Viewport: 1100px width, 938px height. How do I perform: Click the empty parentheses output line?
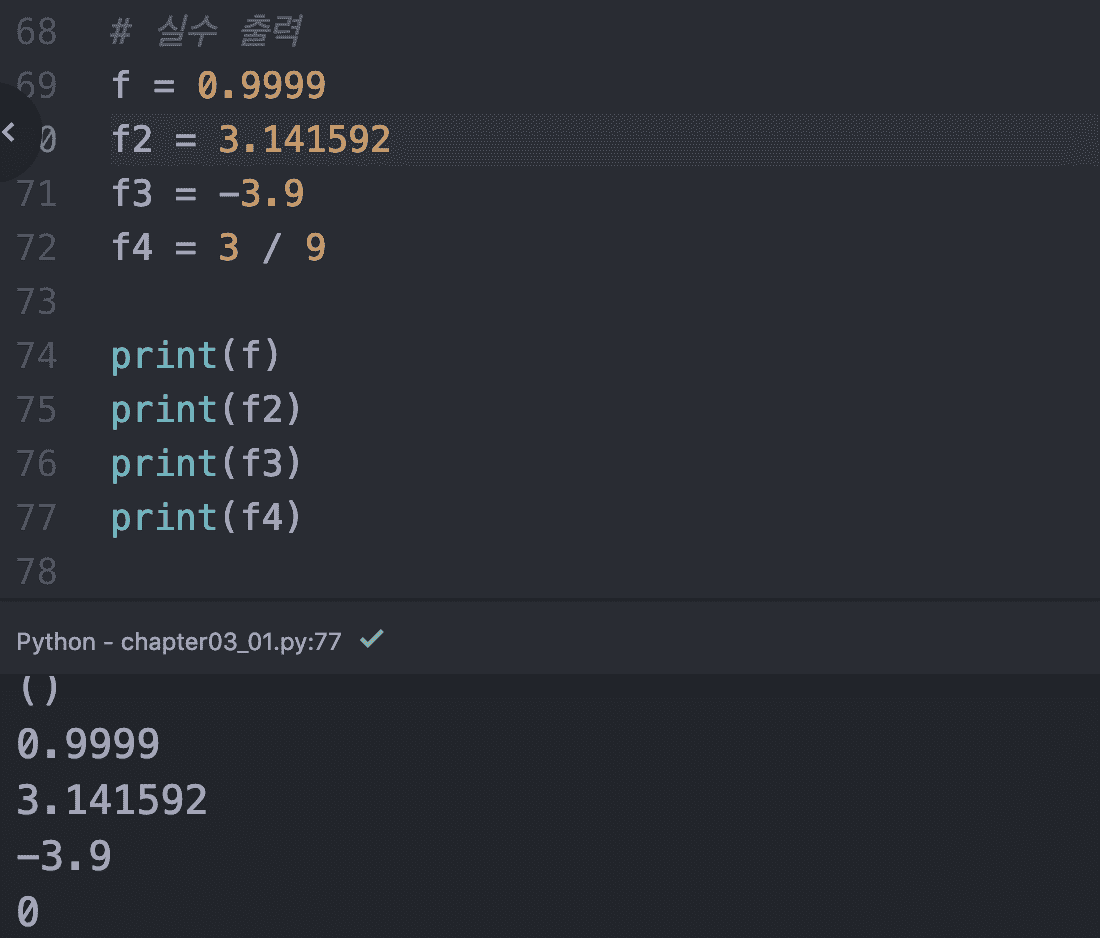click(x=39, y=690)
